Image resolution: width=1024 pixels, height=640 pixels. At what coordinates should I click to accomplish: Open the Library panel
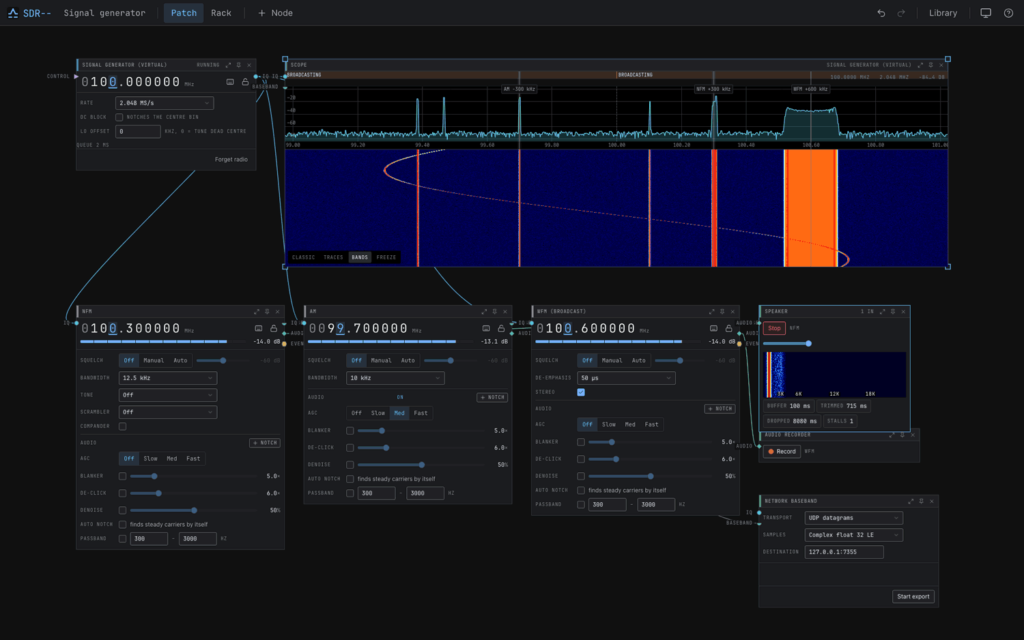click(943, 13)
